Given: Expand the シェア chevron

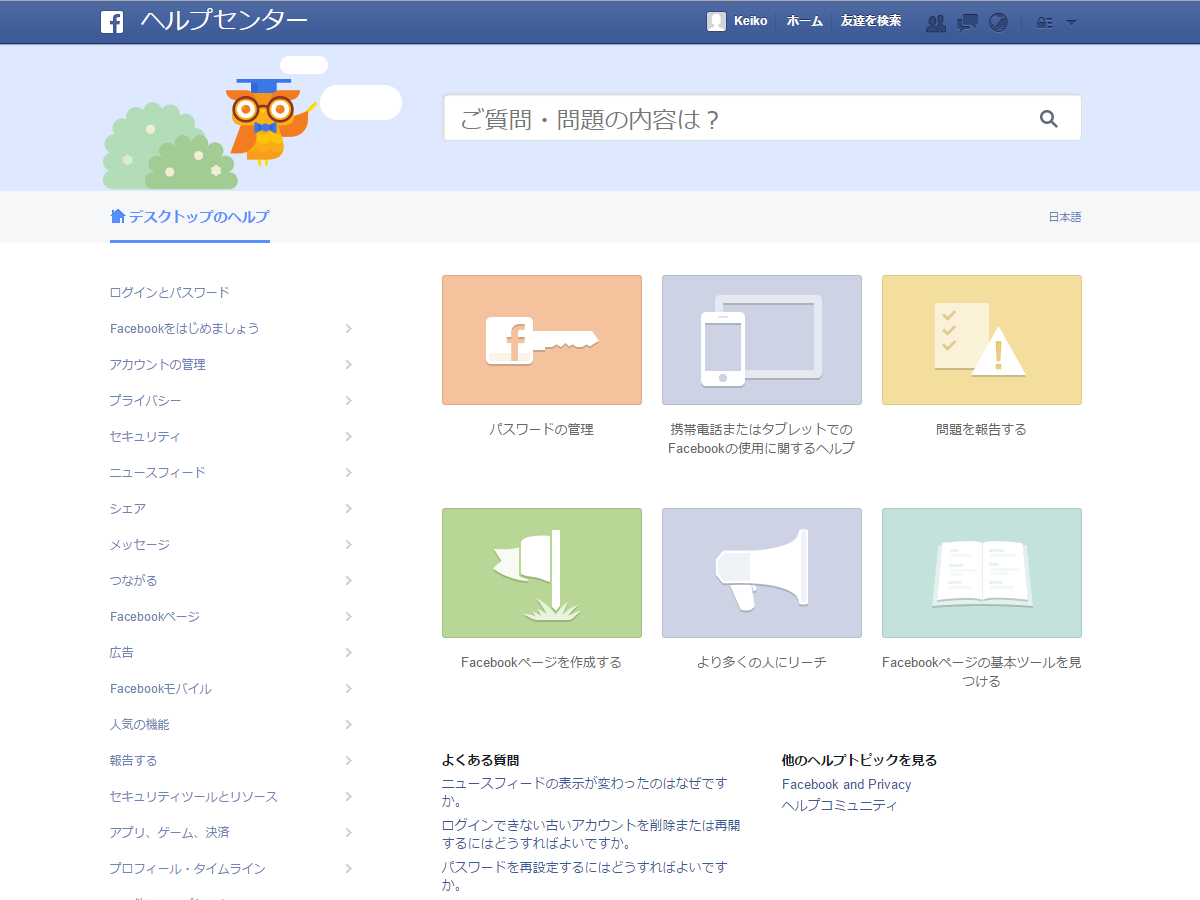Looking at the screenshot, I should (x=348, y=508).
